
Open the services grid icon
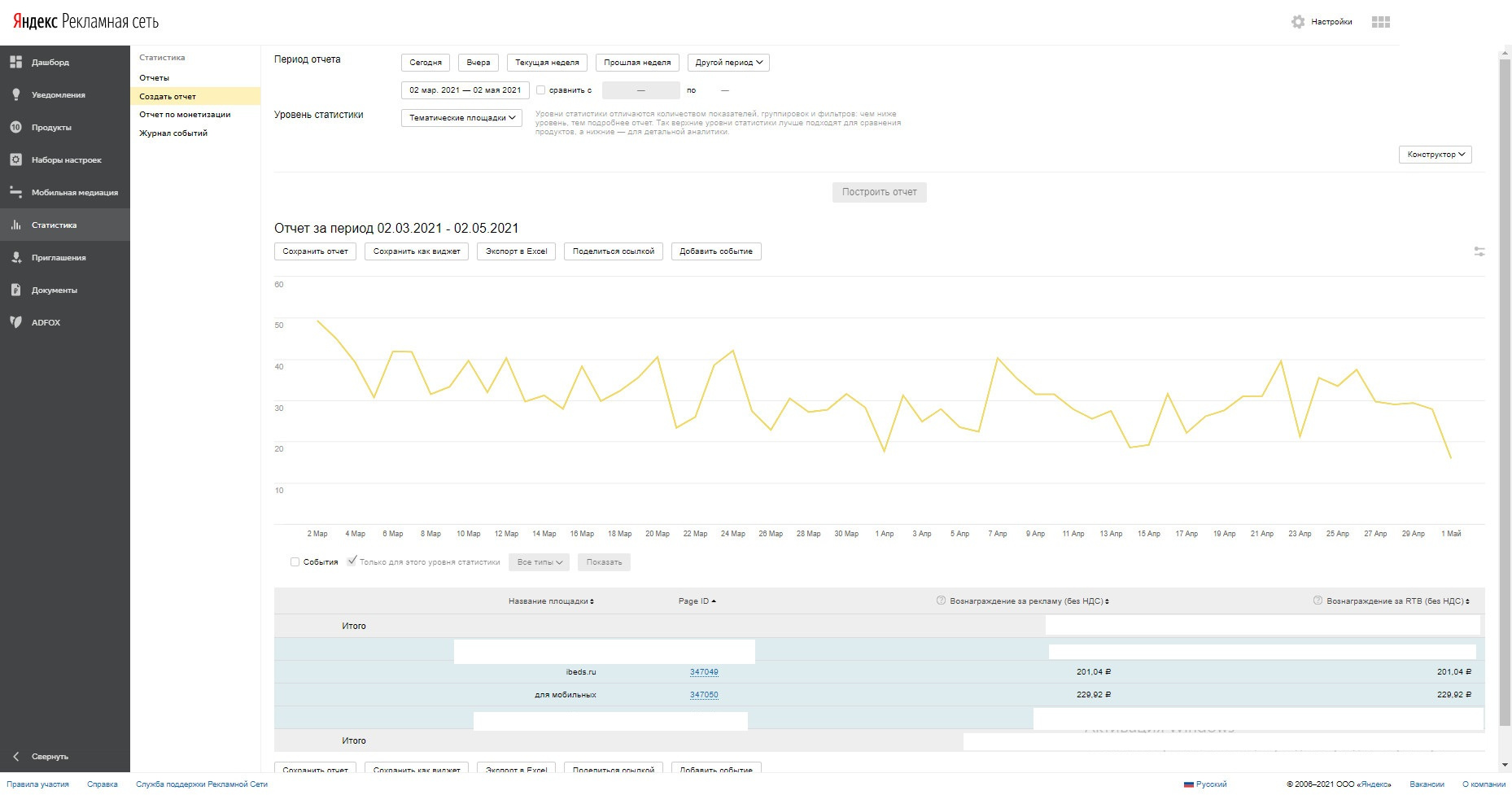1381,22
